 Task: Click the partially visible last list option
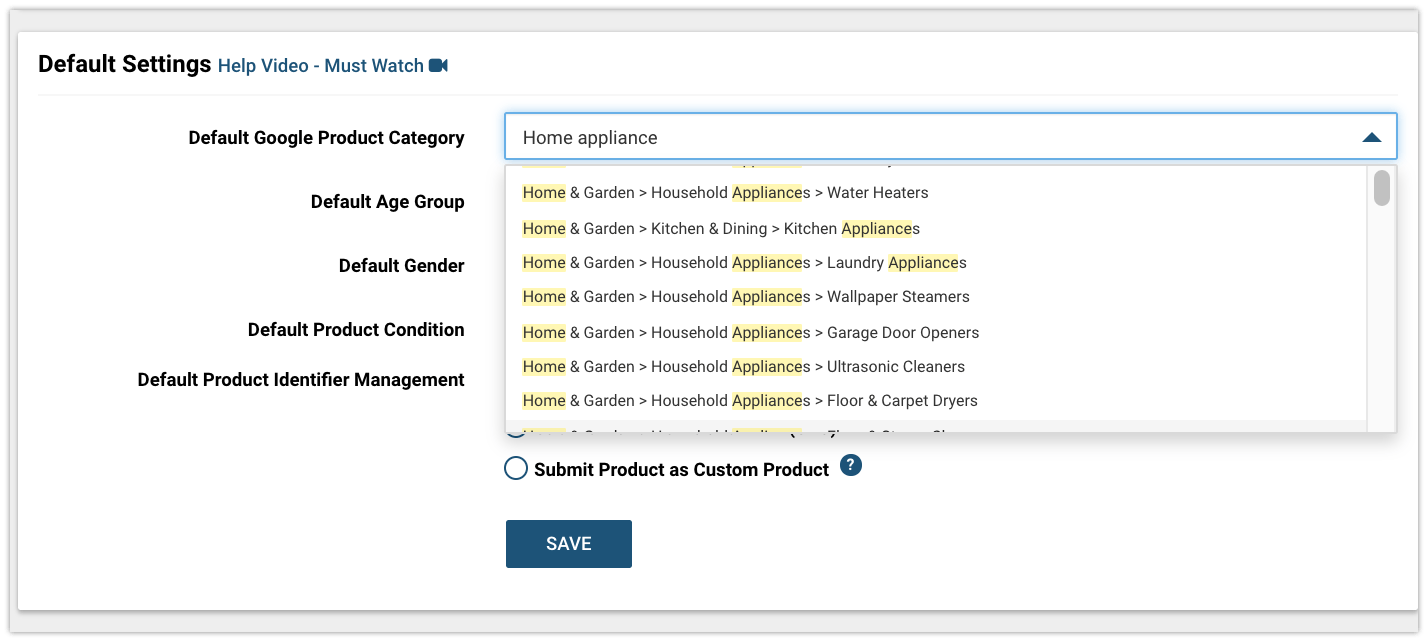pyautogui.click(x=936, y=427)
